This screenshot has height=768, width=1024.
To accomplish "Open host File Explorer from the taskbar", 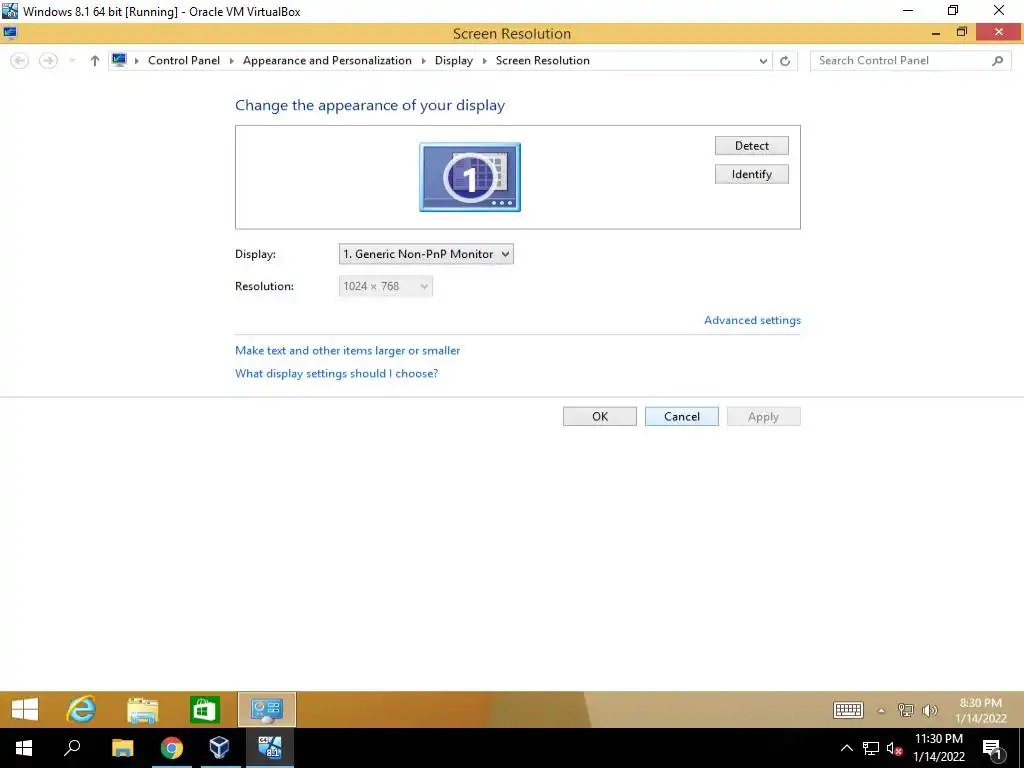I will point(122,748).
